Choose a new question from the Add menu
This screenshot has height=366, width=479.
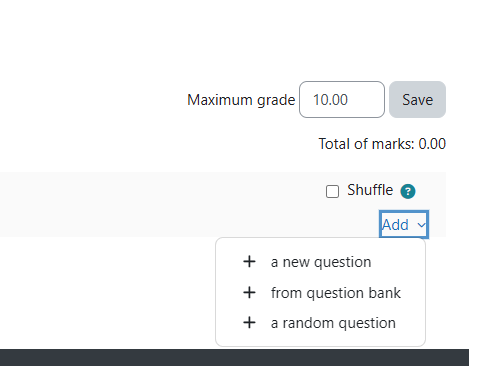[320, 262]
